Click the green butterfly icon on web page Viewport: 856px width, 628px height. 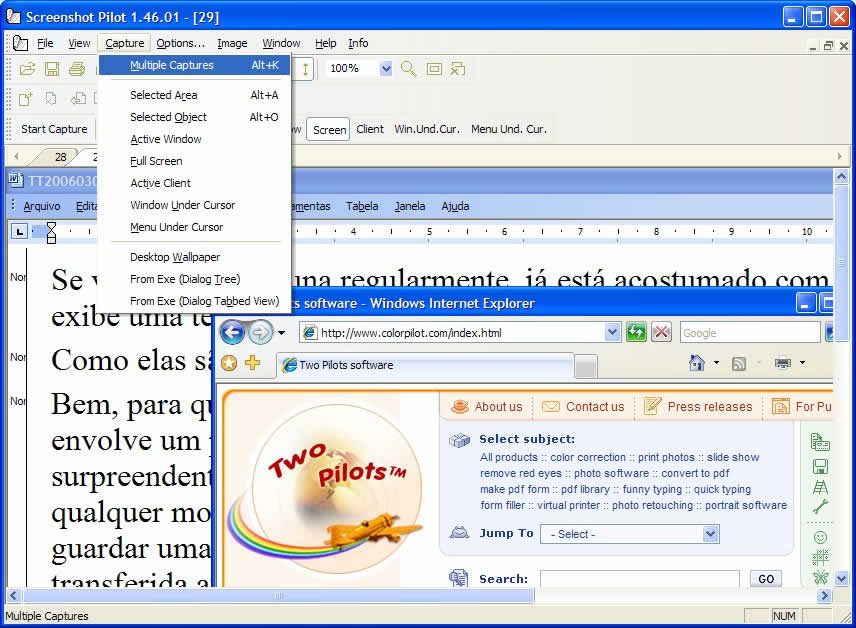coord(821,578)
